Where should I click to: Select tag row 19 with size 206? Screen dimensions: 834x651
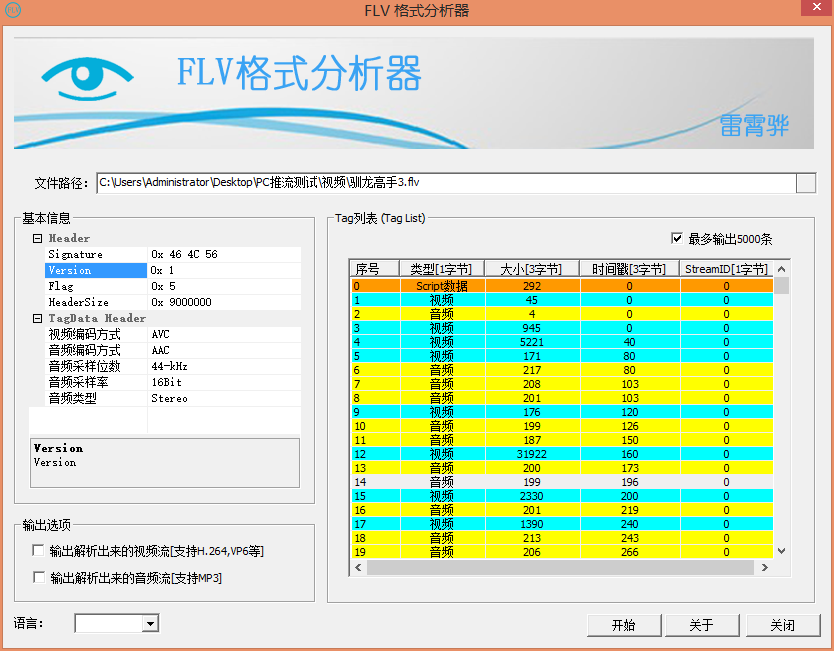[x=562, y=552]
